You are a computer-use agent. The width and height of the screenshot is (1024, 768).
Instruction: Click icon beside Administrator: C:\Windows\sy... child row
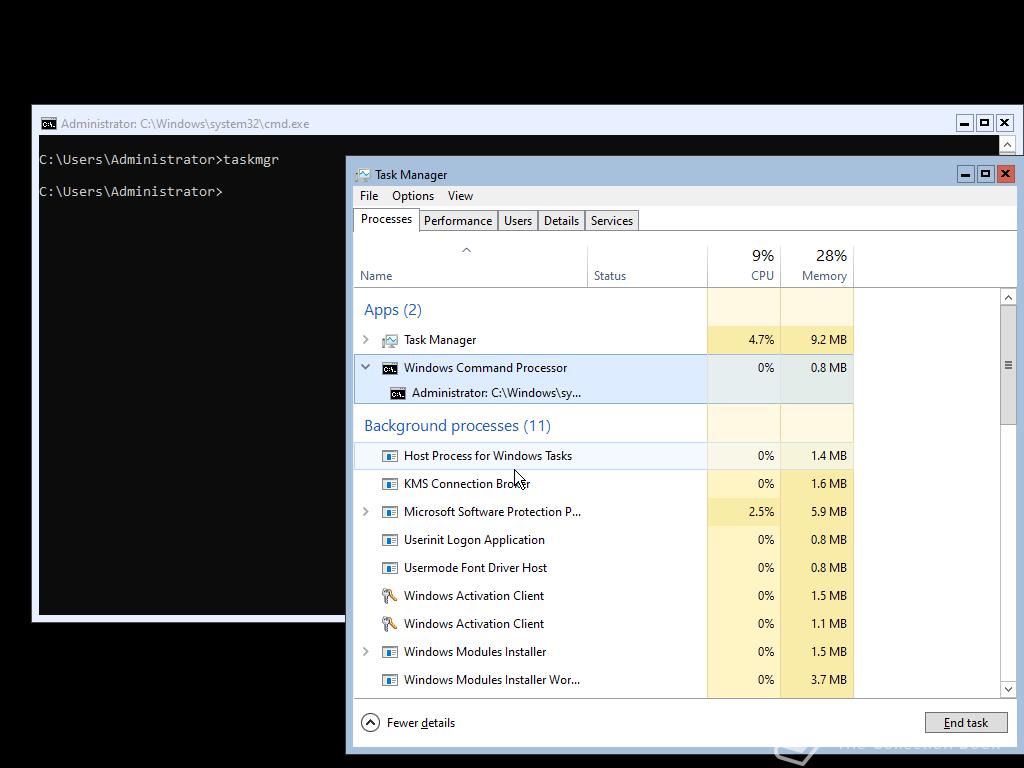click(398, 393)
